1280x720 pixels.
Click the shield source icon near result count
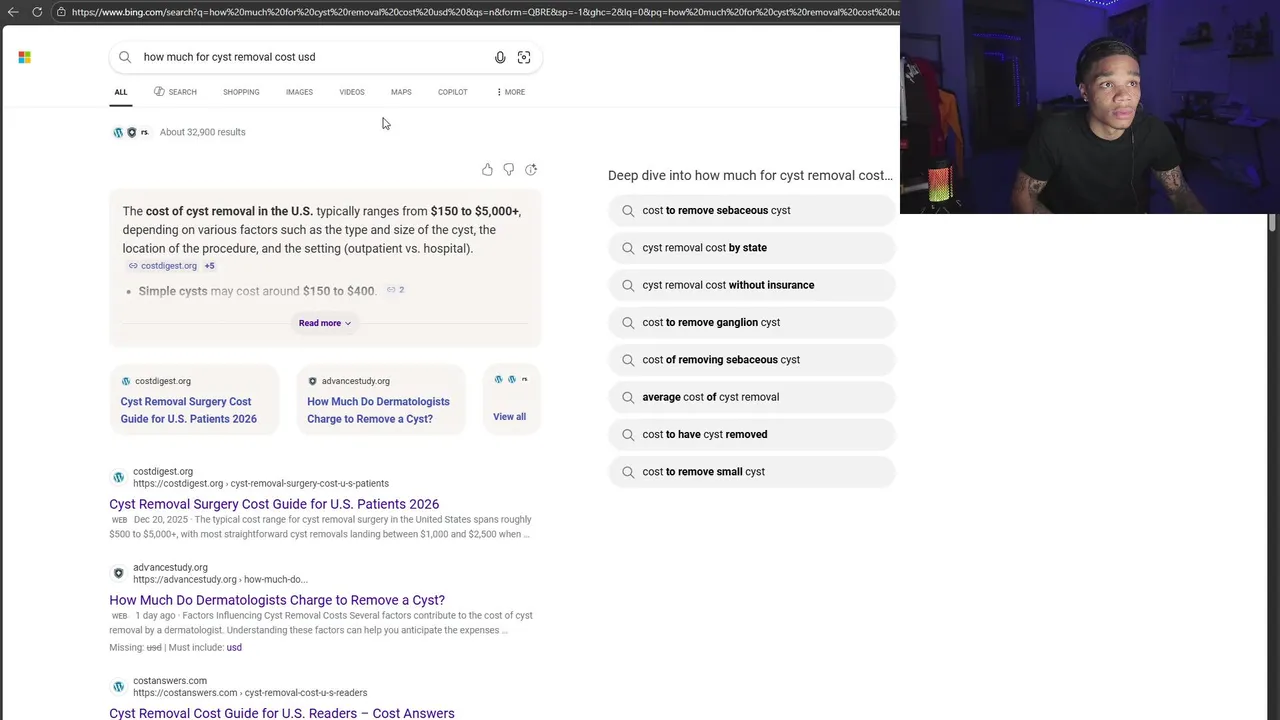point(131,132)
